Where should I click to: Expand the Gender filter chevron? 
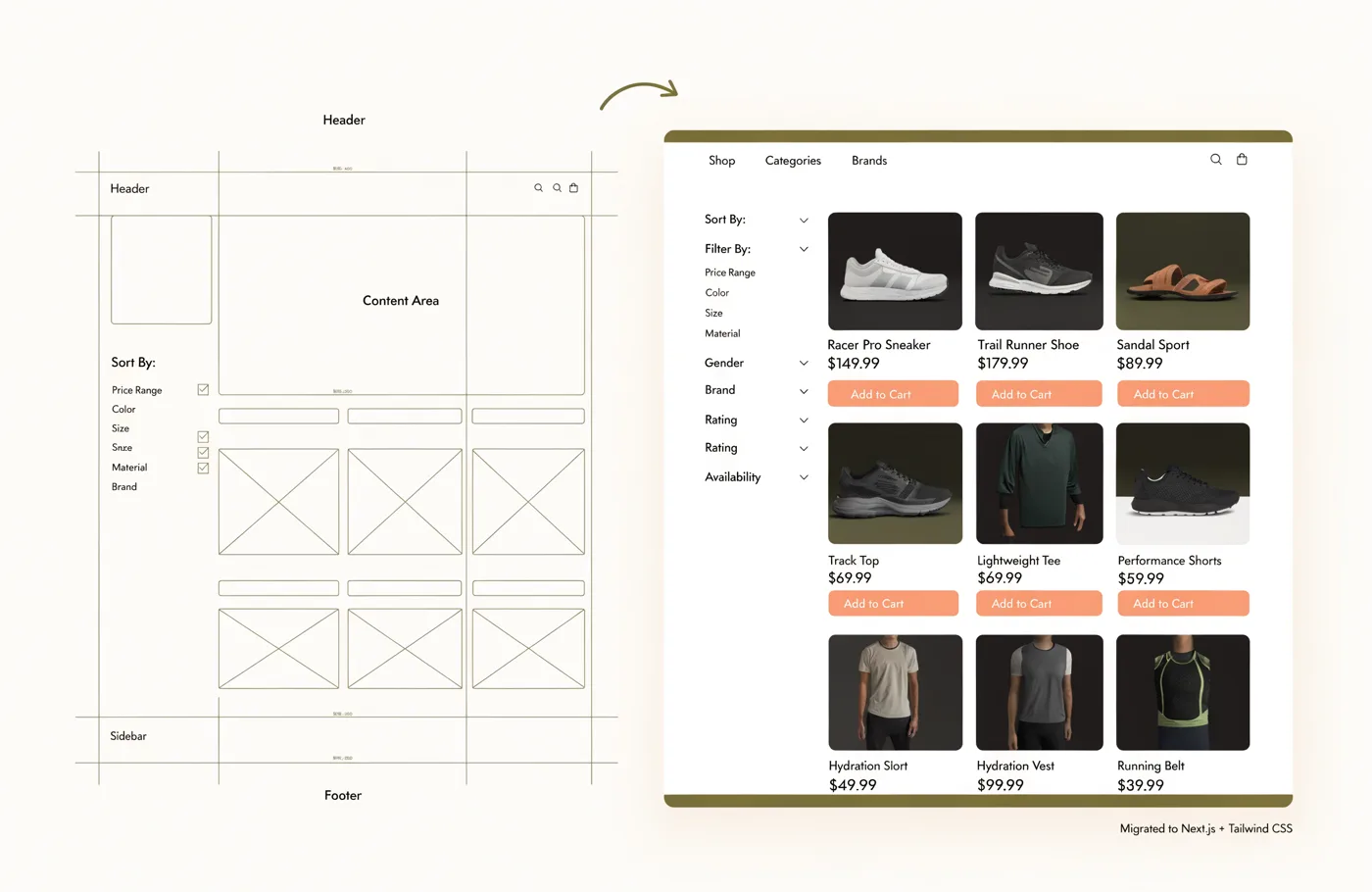(804, 364)
